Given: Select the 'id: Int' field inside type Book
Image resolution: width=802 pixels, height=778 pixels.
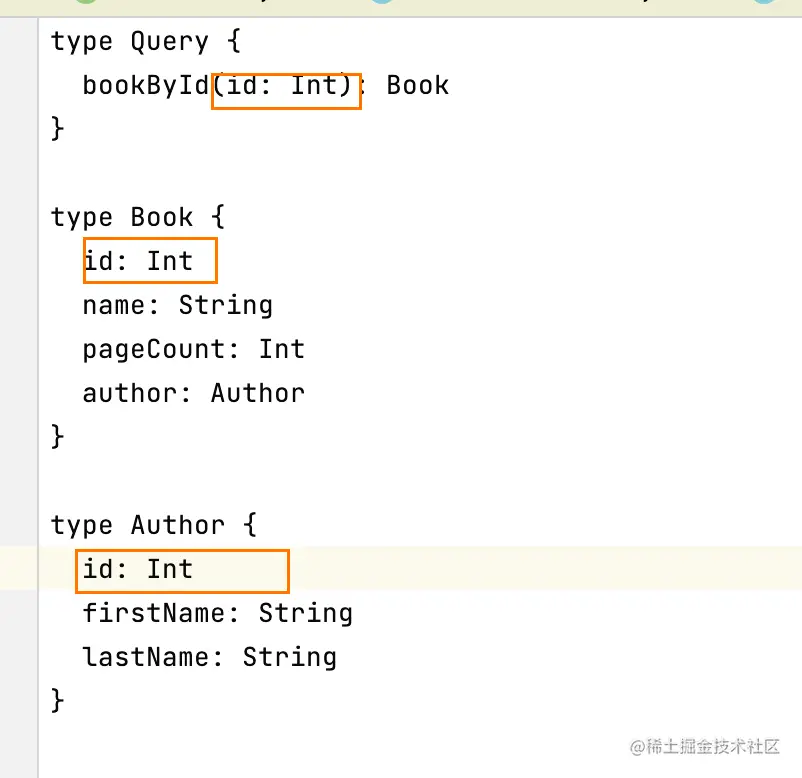Looking at the screenshot, I should [138, 261].
